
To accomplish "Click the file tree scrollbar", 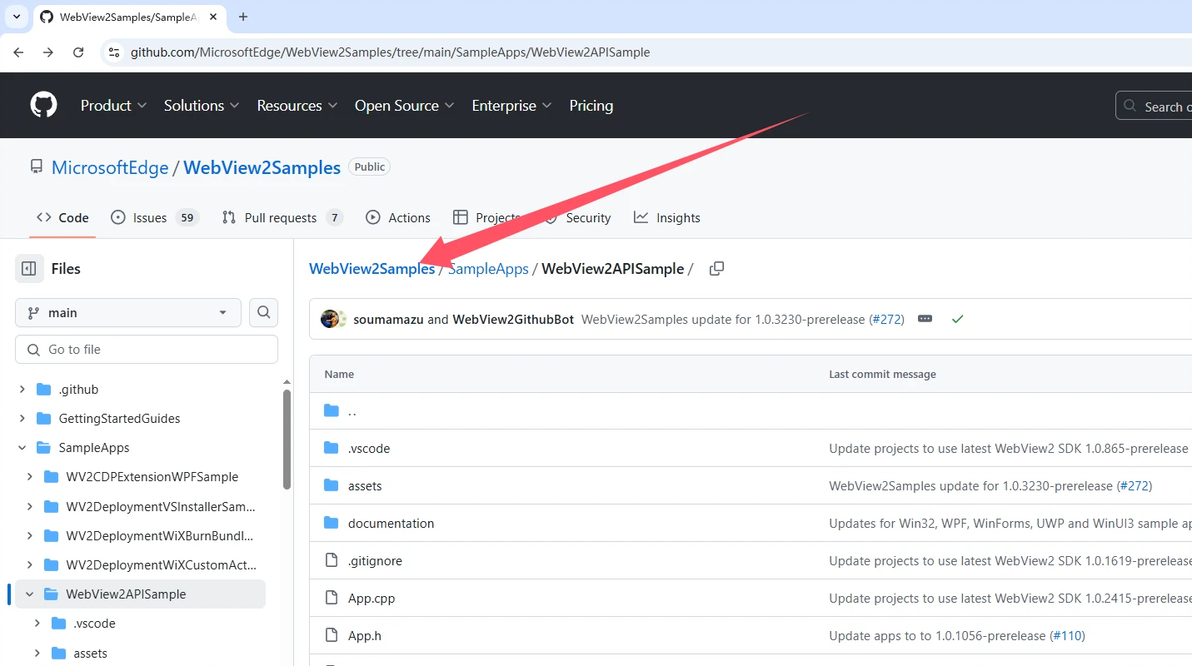I will pyautogui.click(x=287, y=440).
